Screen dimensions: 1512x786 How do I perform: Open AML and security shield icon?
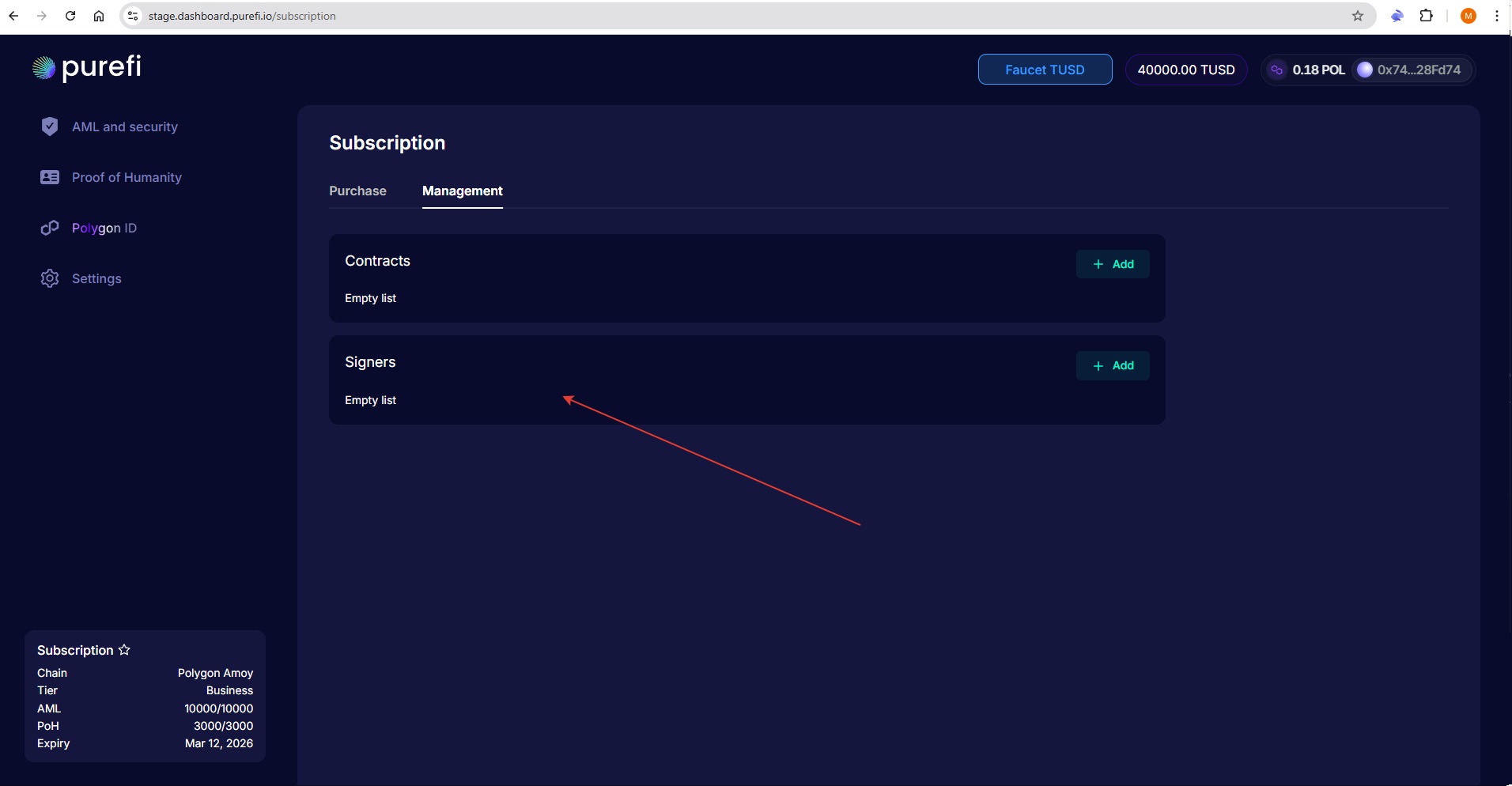(x=50, y=127)
